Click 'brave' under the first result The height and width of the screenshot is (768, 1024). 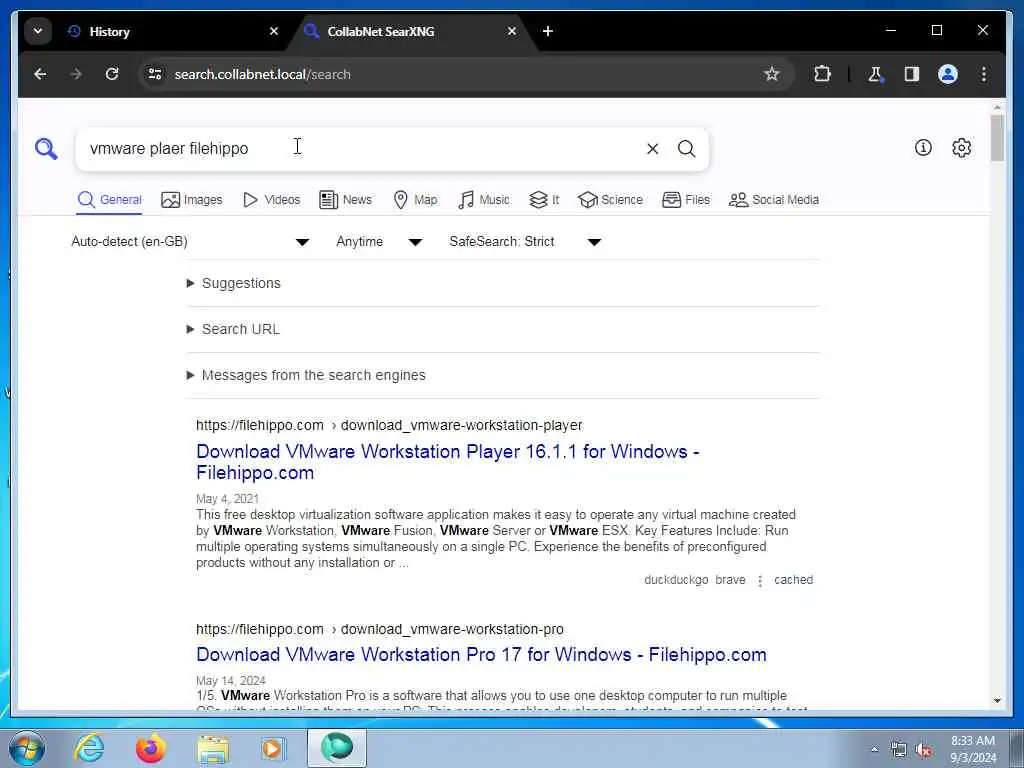click(x=730, y=580)
